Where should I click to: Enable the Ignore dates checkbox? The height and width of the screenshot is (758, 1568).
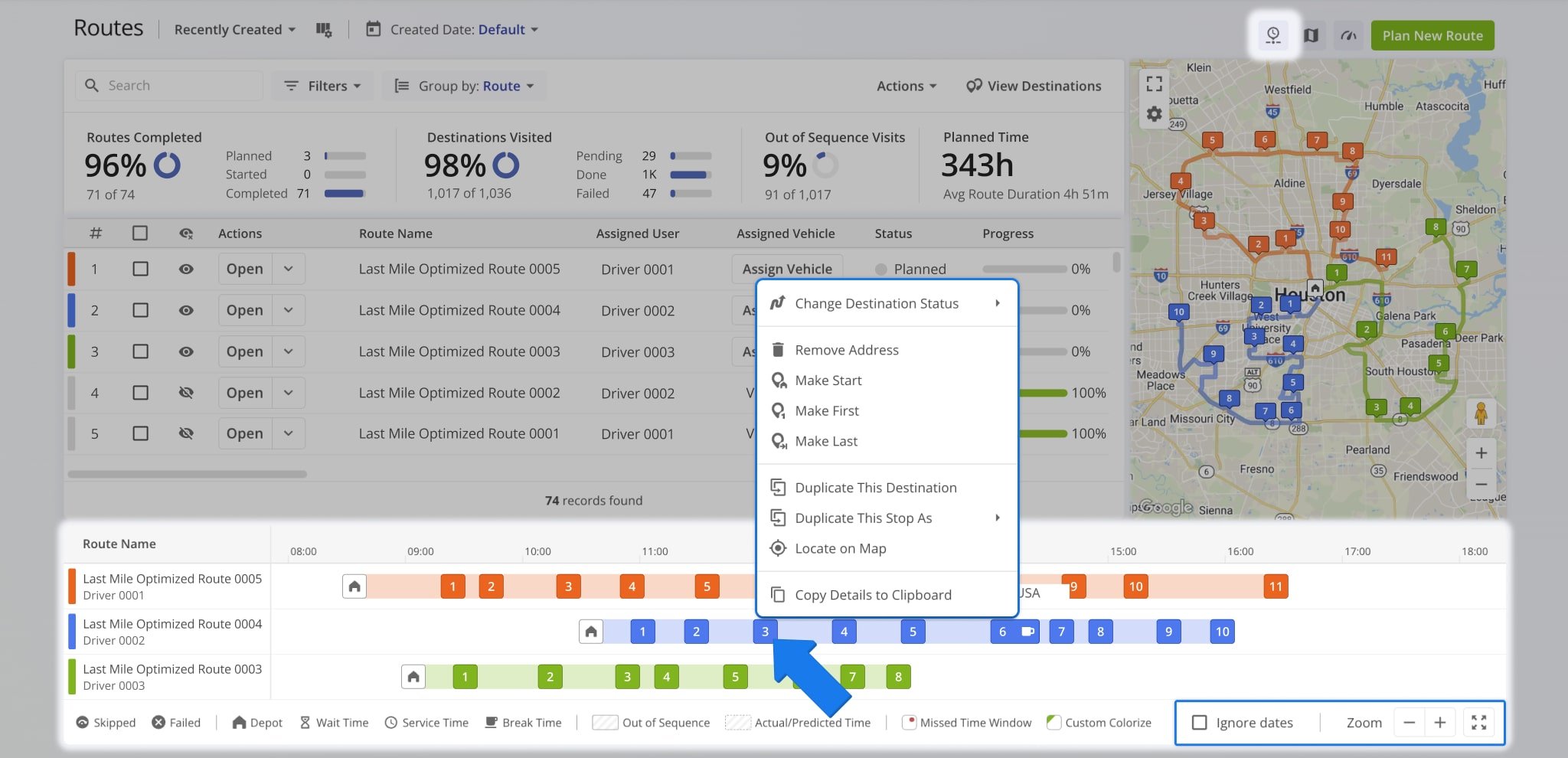pos(1200,722)
